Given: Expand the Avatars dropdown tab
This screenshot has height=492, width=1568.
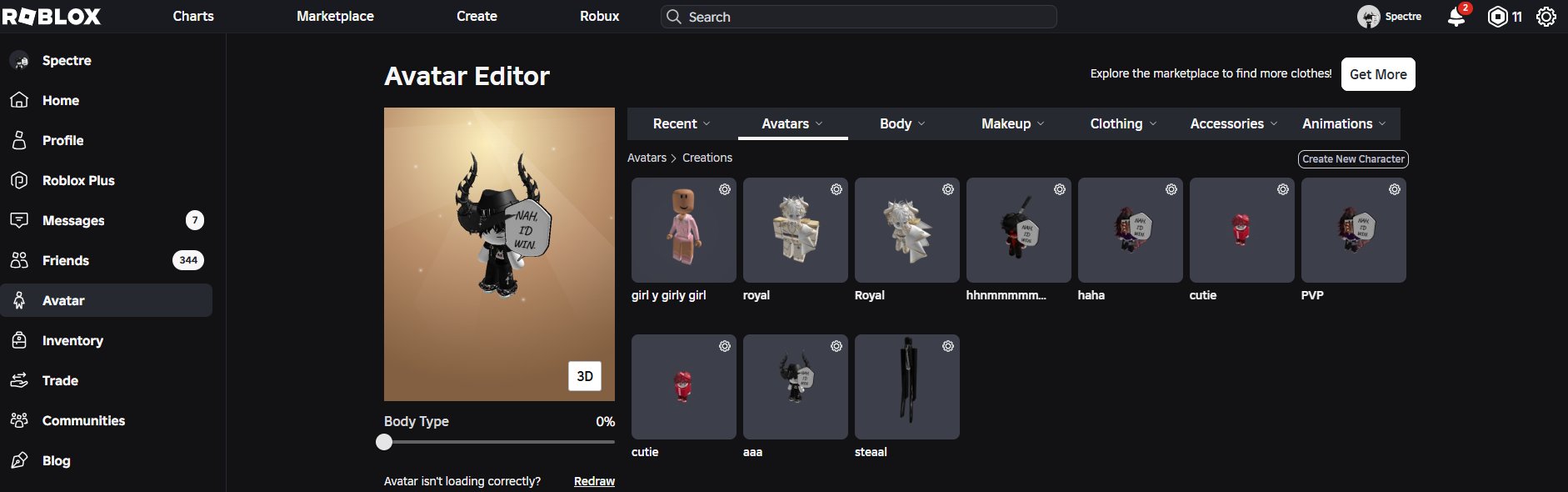Looking at the screenshot, I should coord(792,123).
